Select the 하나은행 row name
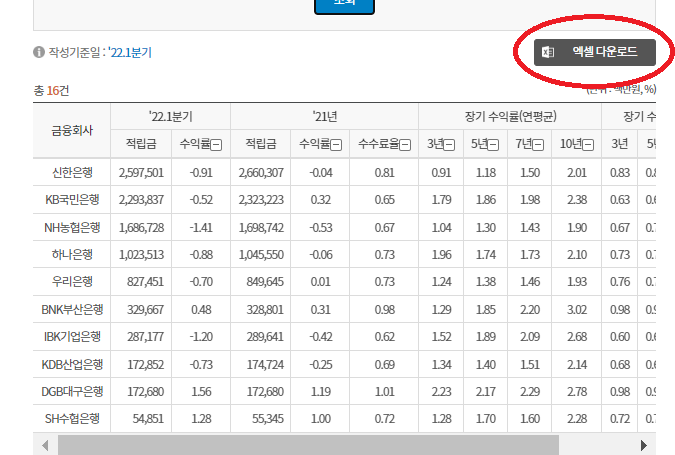The image size is (675, 455). 72,254
